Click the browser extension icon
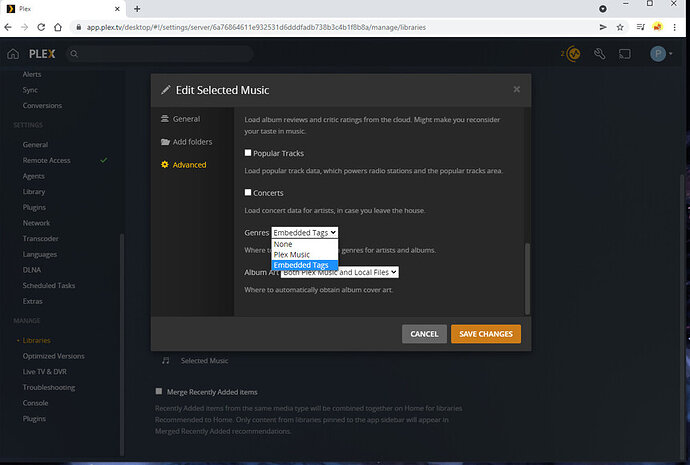The image size is (690, 465). [657, 27]
